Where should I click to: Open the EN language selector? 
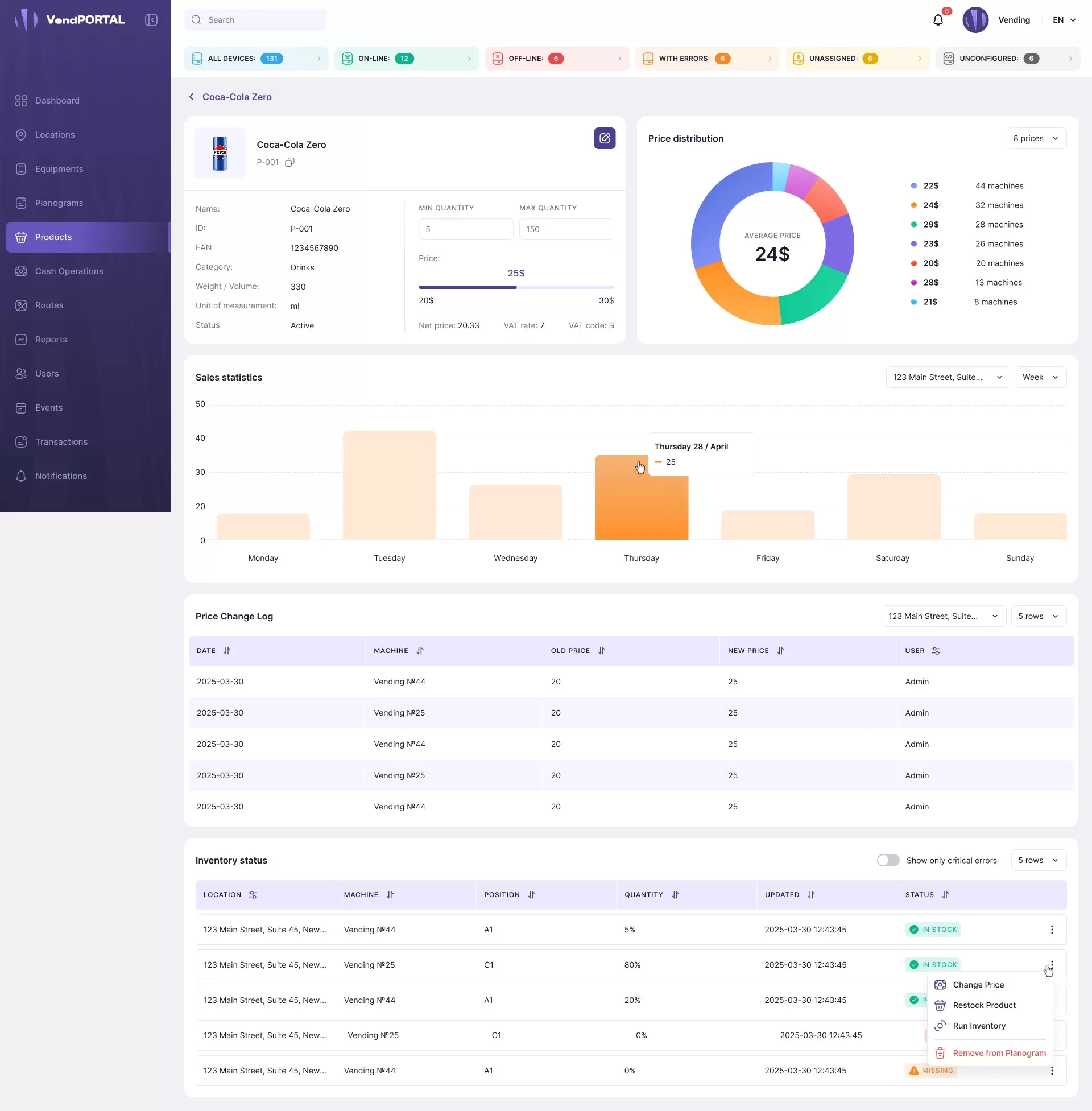tap(1064, 20)
